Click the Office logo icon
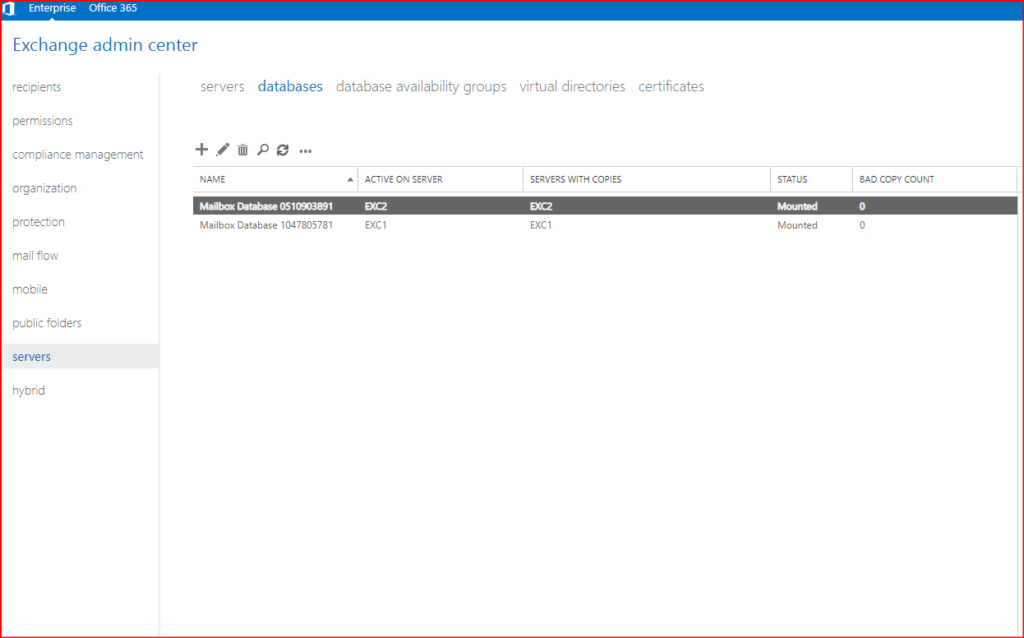The width and height of the screenshot is (1024, 638). [x=9, y=8]
